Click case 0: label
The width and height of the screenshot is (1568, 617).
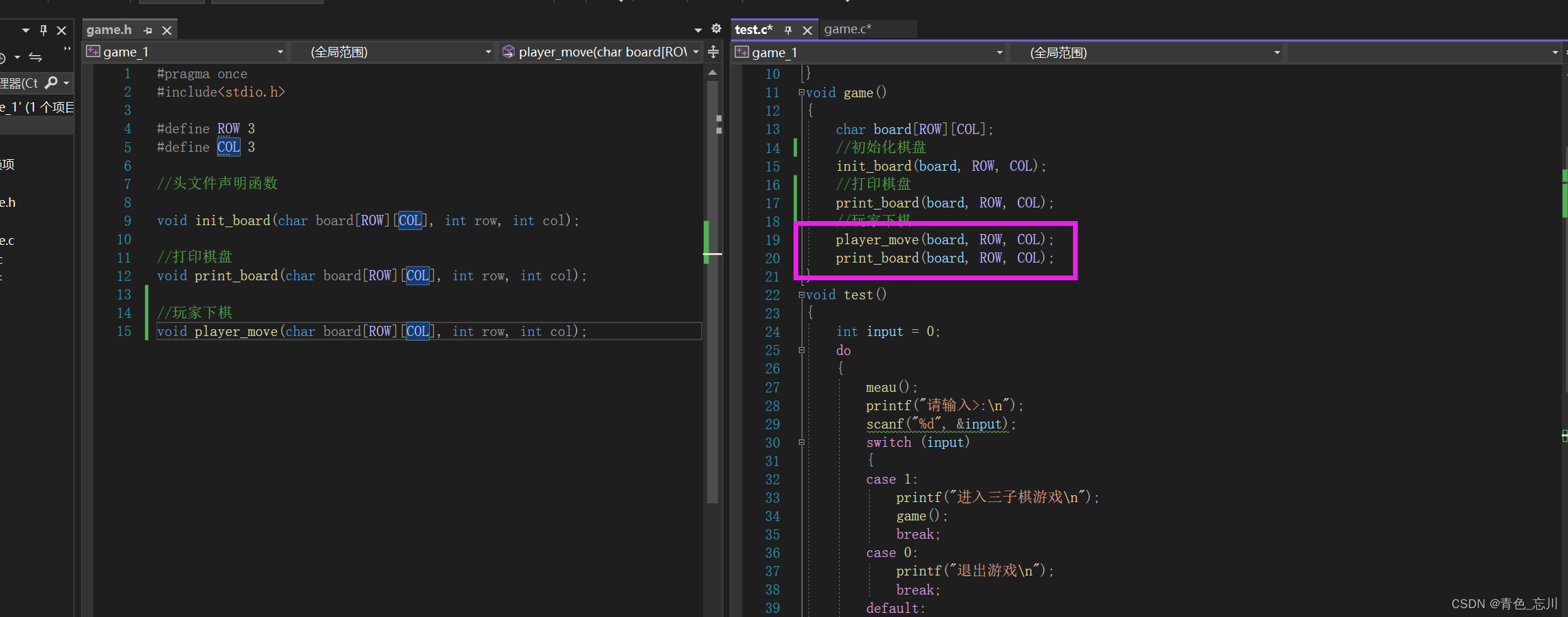(891, 553)
